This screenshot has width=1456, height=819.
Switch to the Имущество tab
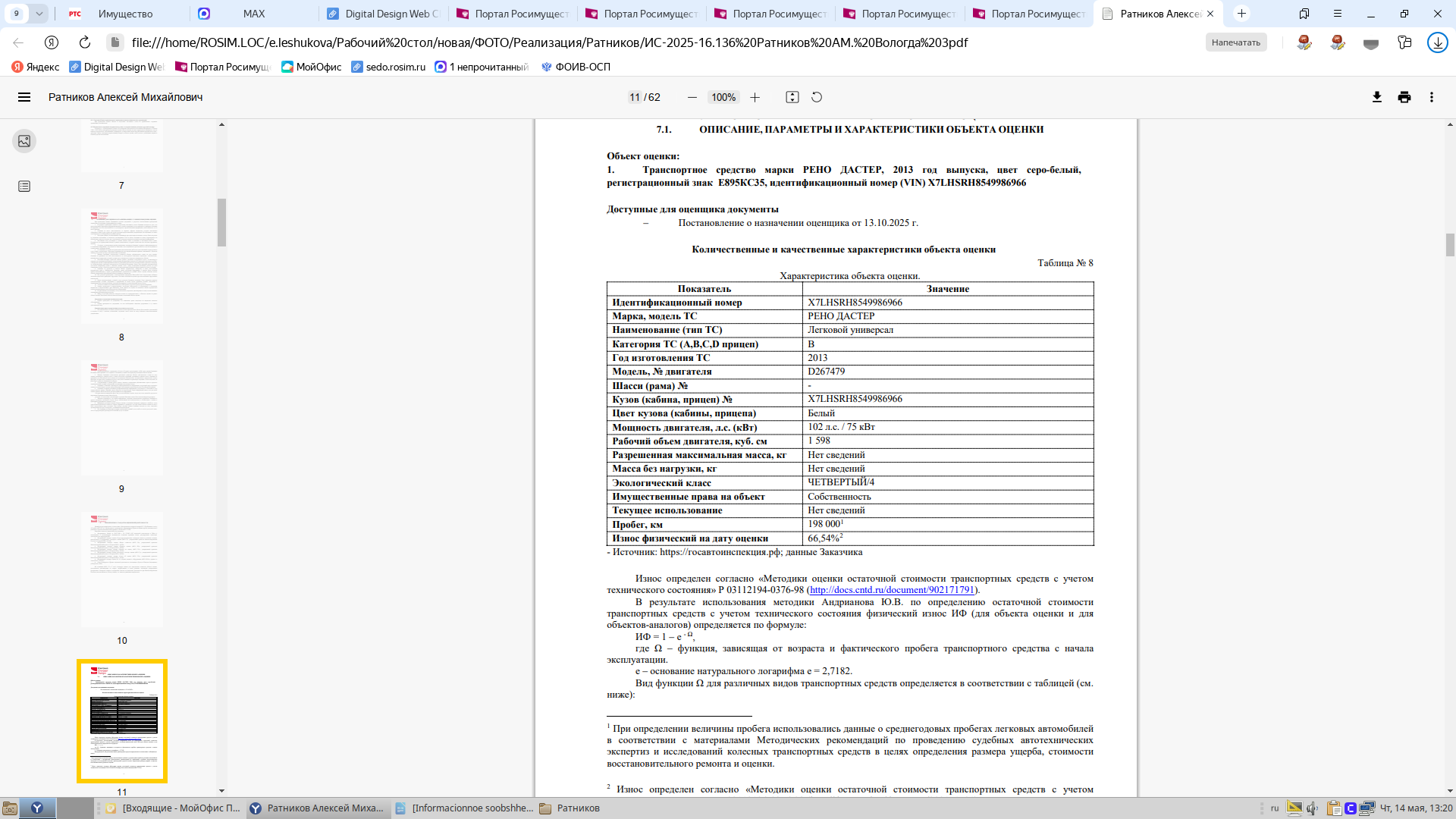(x=125, y=14)
